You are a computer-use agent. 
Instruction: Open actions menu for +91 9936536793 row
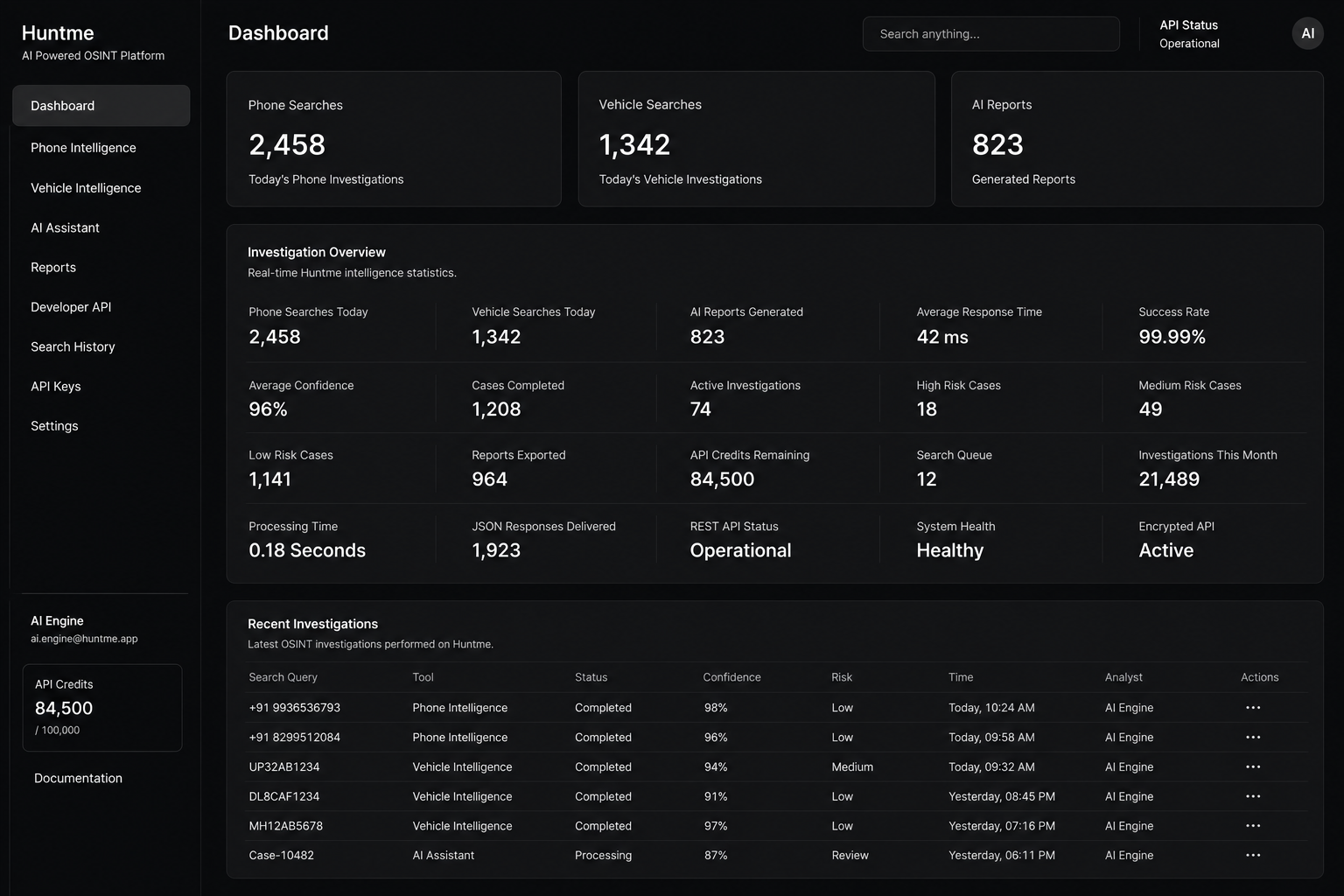(1253, 708)
